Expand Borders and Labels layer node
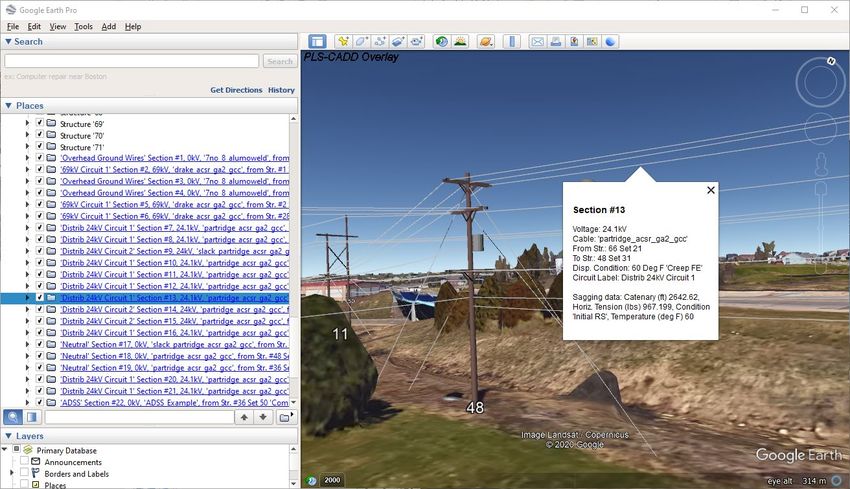 point(12,473)
